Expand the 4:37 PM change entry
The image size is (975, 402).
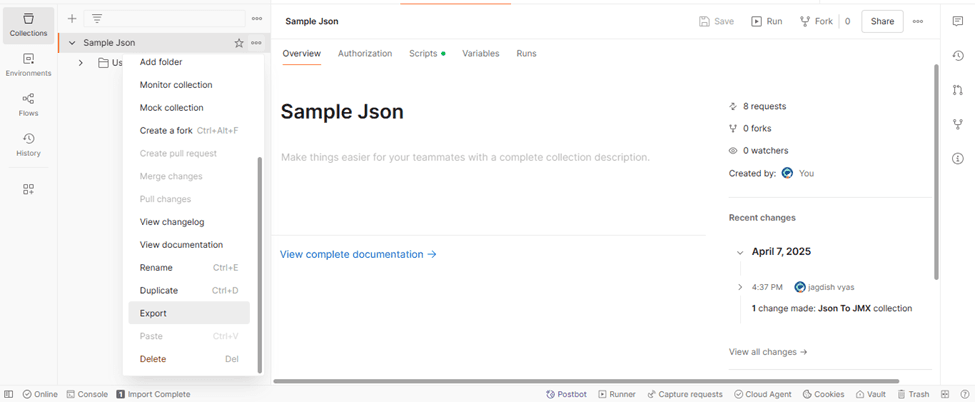(740, 287)
